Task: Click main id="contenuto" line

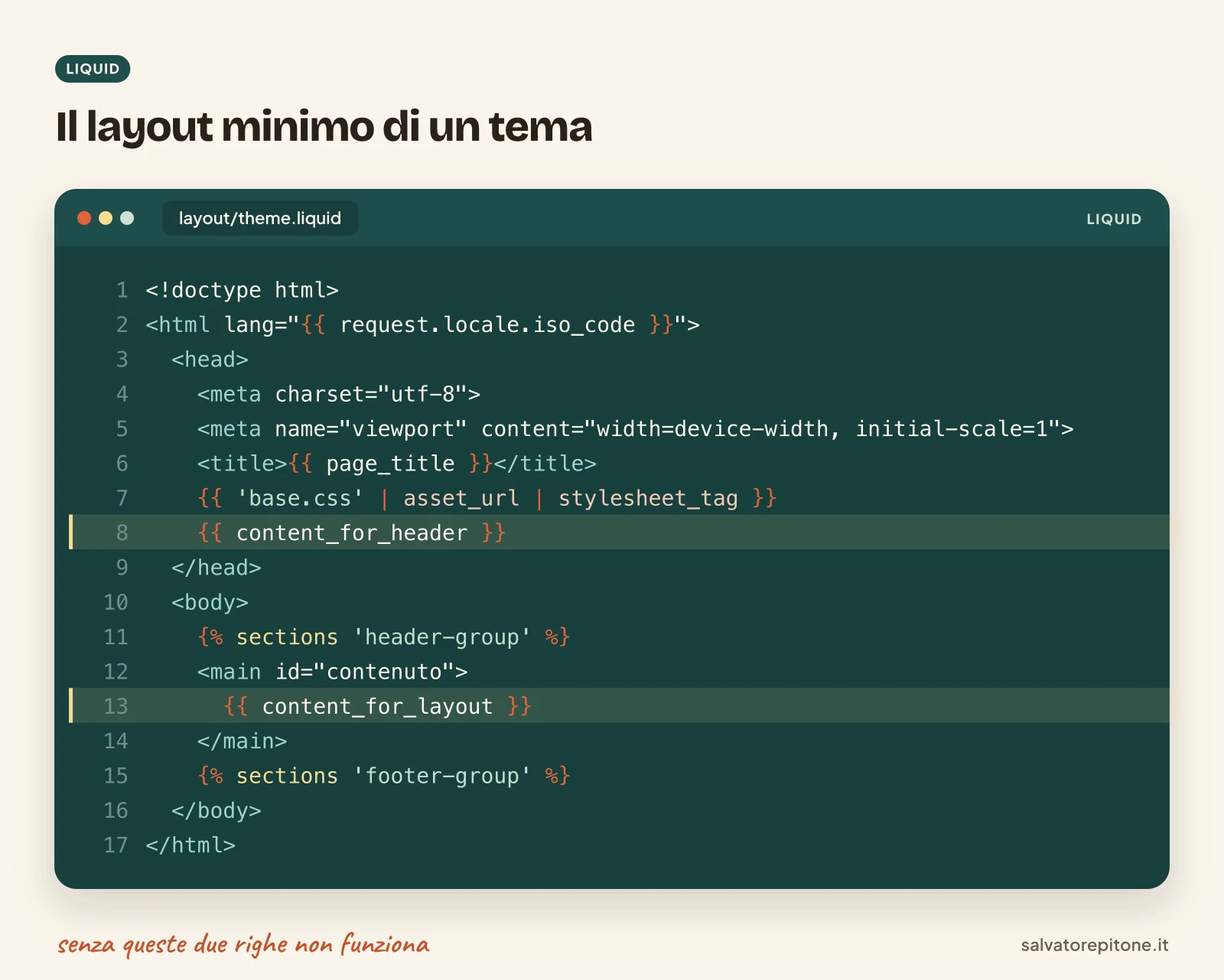Action: (x=332, y=672)
